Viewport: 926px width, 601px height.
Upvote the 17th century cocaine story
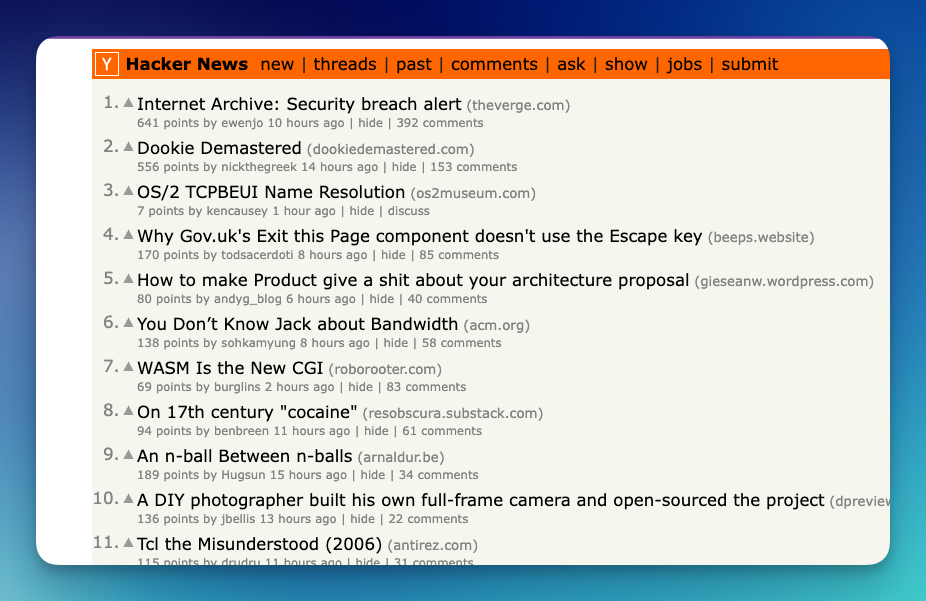128,410
